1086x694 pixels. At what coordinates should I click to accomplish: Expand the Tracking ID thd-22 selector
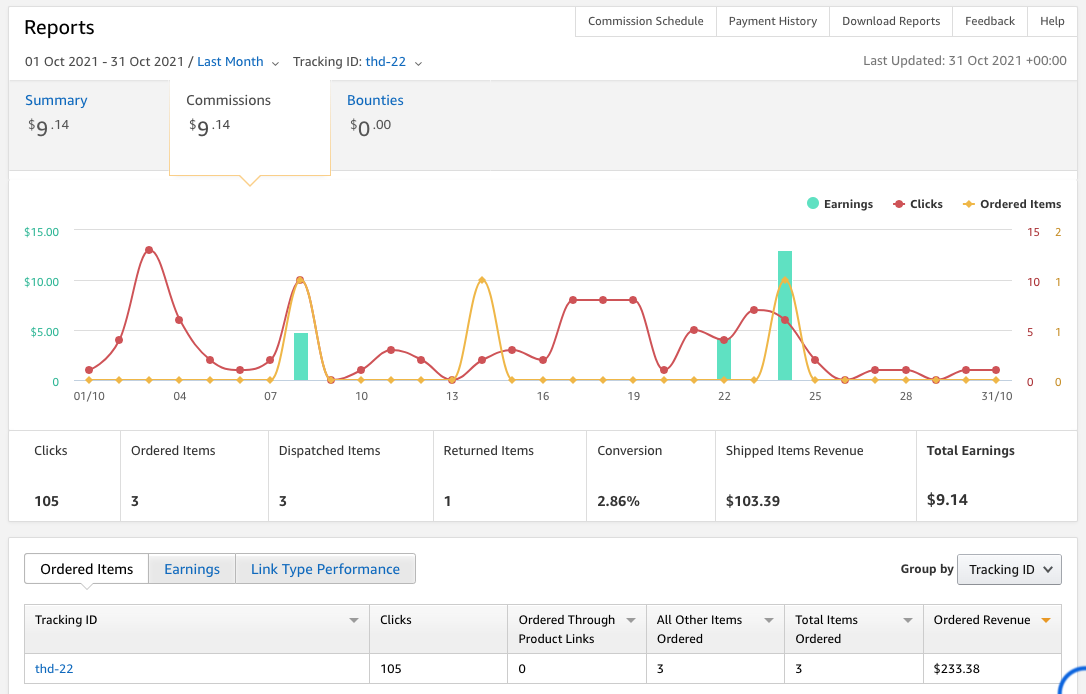coord(393,62)
